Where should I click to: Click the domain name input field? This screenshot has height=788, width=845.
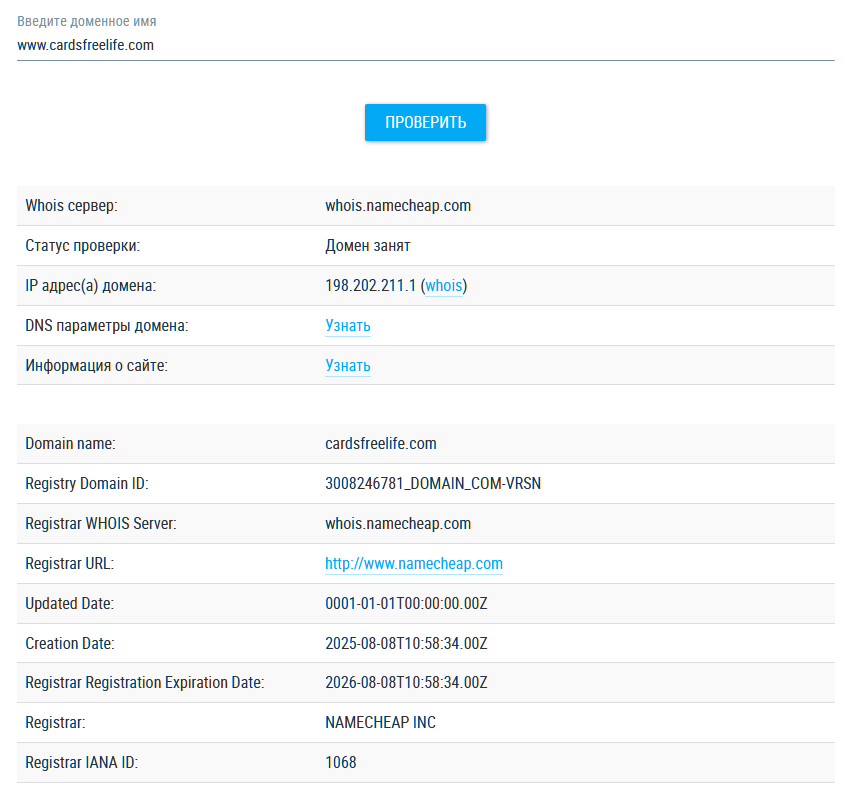(x=425, y=45)
